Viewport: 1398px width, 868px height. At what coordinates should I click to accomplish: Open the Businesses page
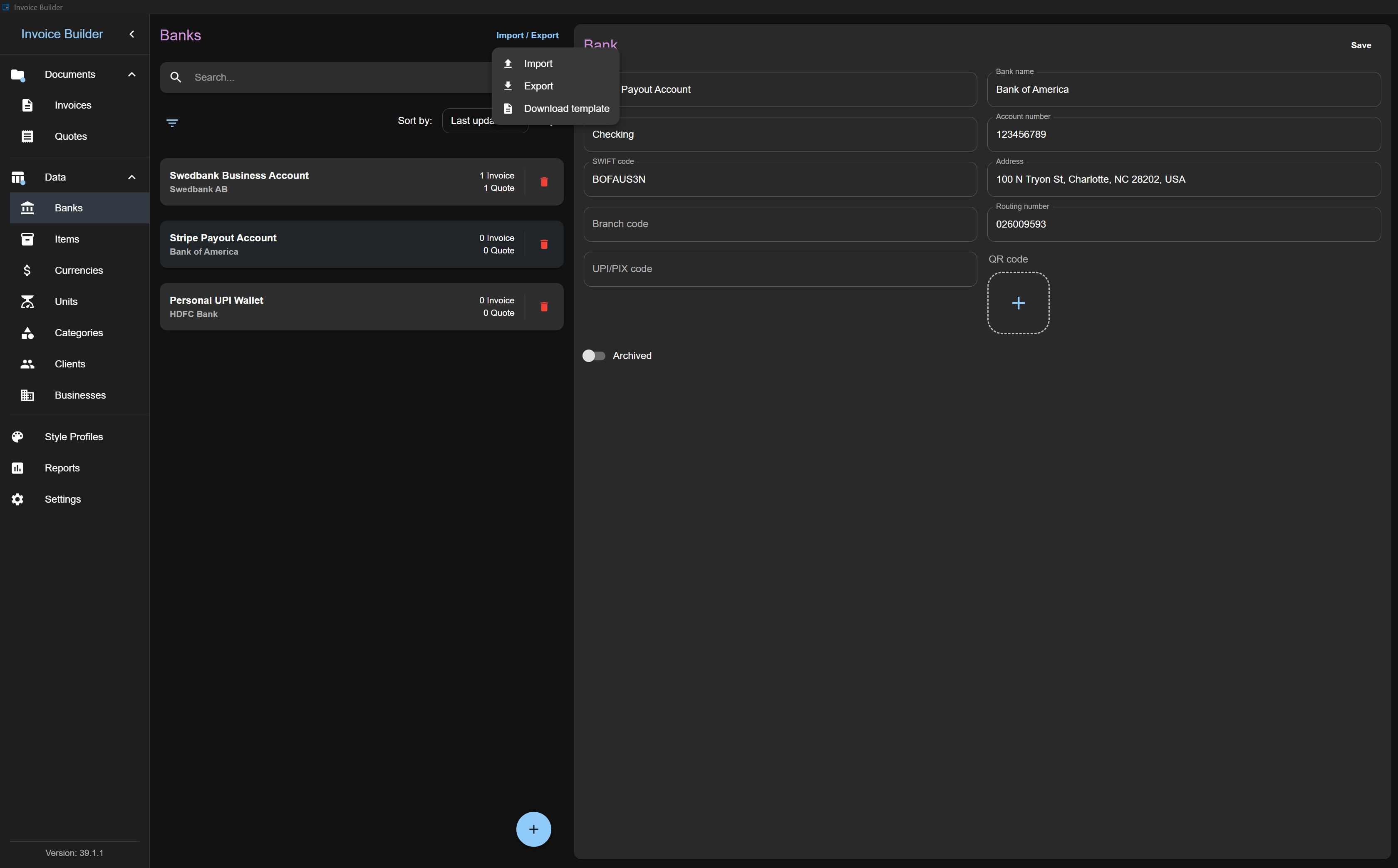79,395
